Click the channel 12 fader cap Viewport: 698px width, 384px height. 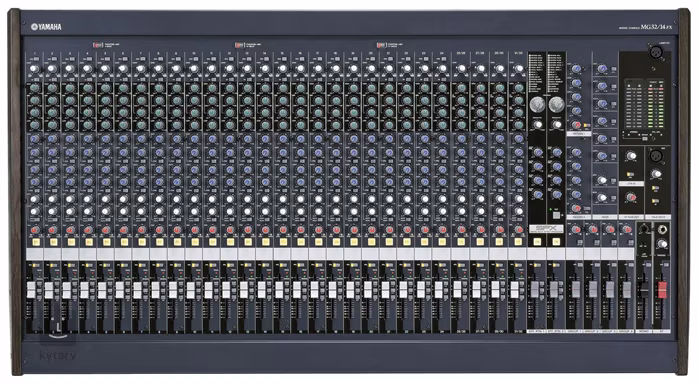(x=226, y=290)
